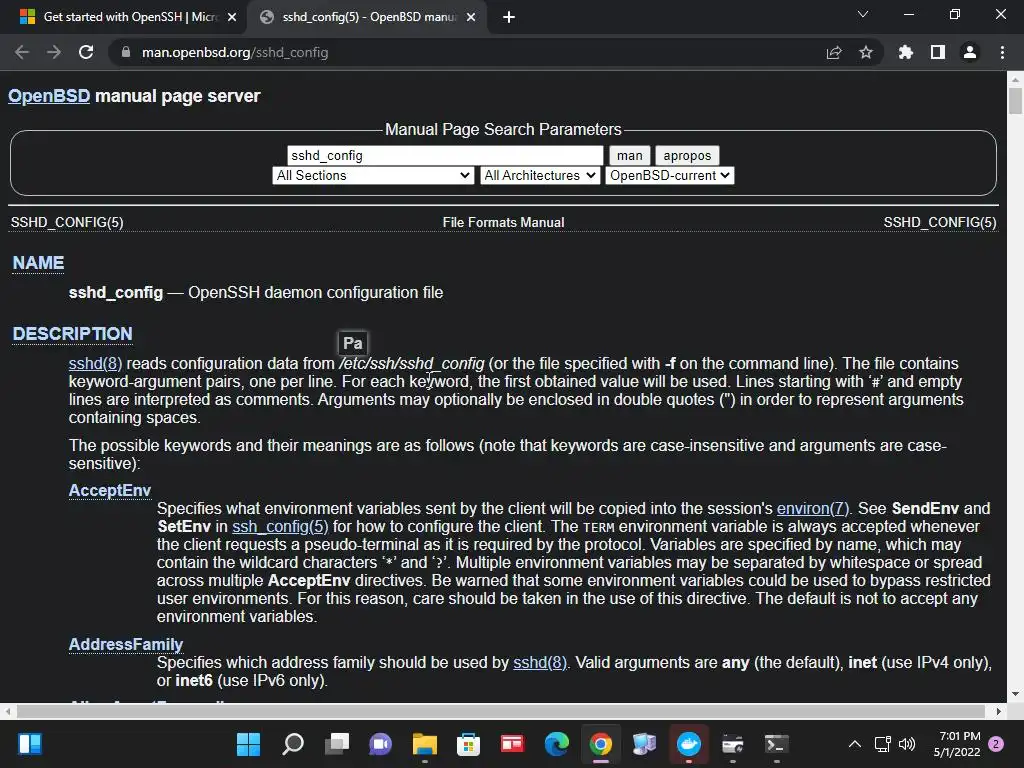
Task: Open the environ(7) manual link
Action: [812, 508]
